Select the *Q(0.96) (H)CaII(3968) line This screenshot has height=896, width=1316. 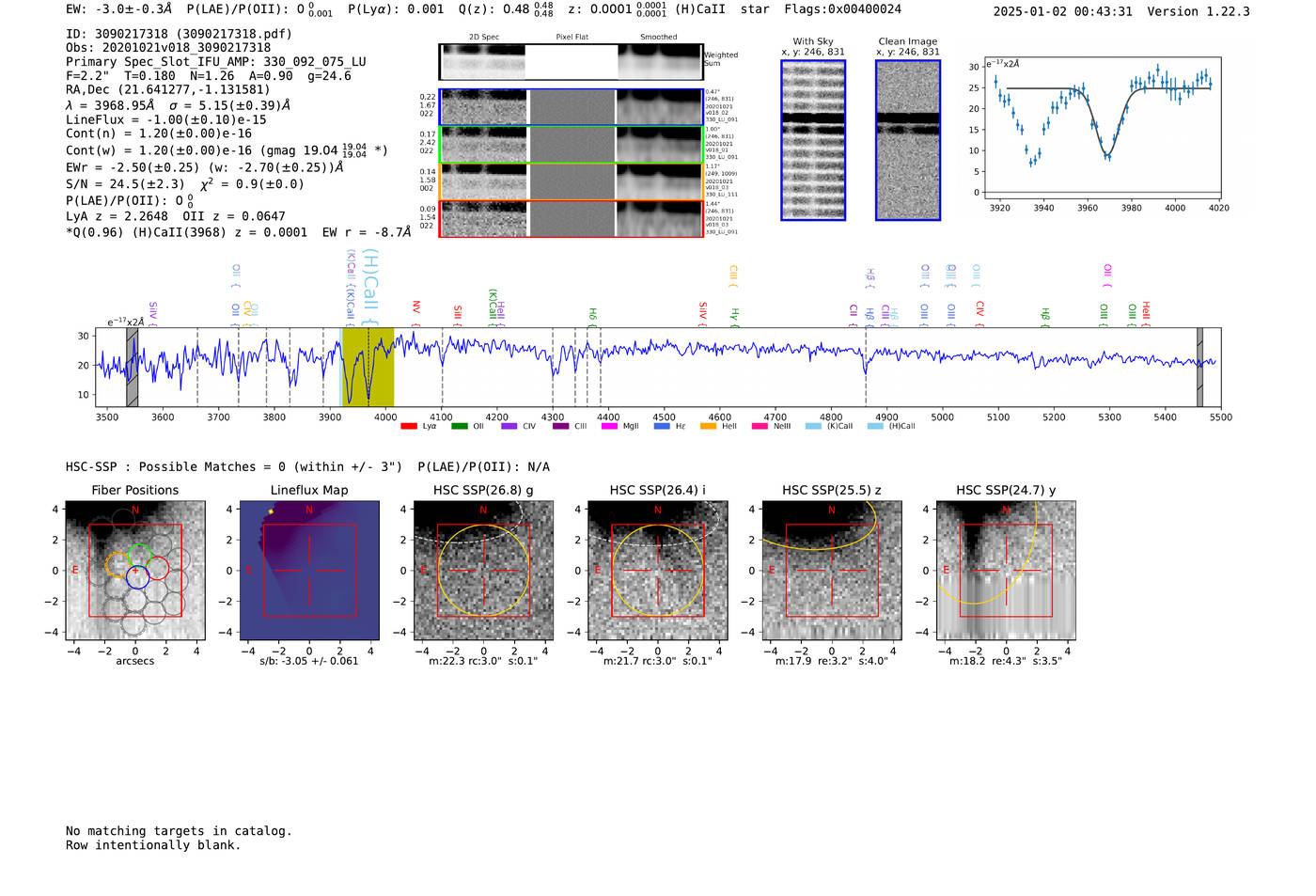[238, 232]
